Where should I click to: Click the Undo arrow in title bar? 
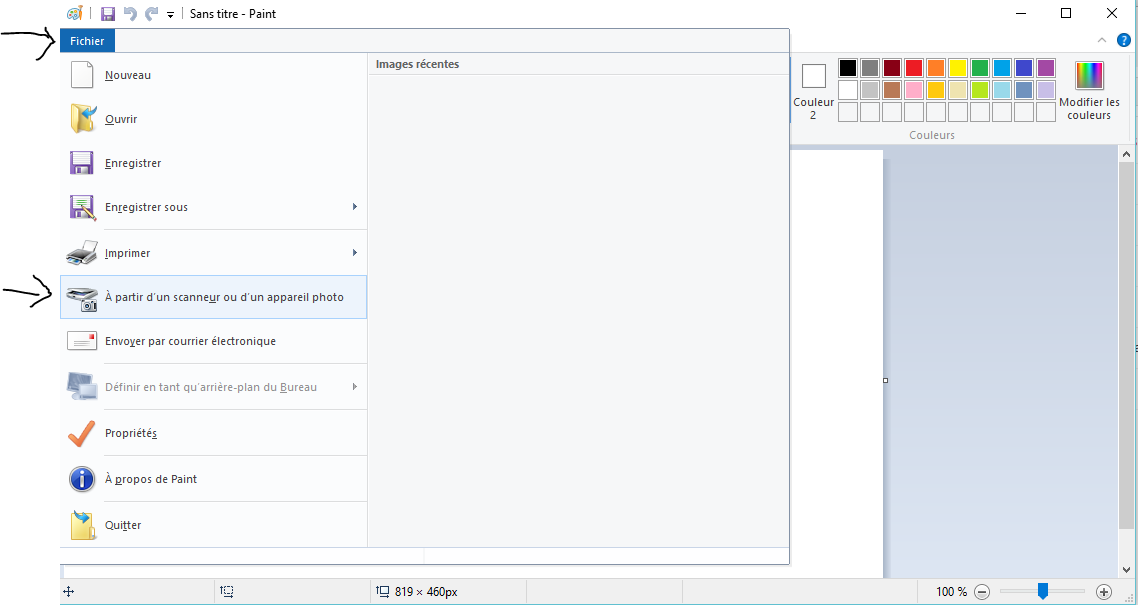(x=130, y=14)
